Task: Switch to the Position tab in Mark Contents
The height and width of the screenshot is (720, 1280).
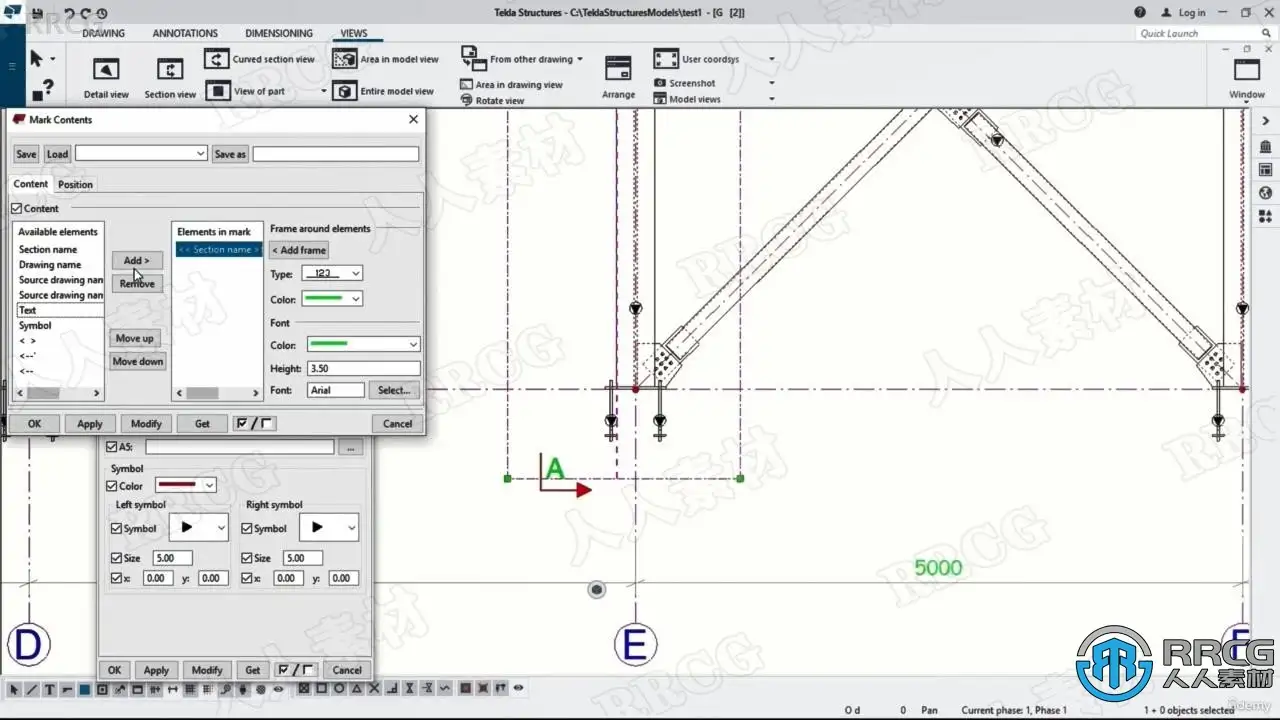Action: (x=75, y=184)
